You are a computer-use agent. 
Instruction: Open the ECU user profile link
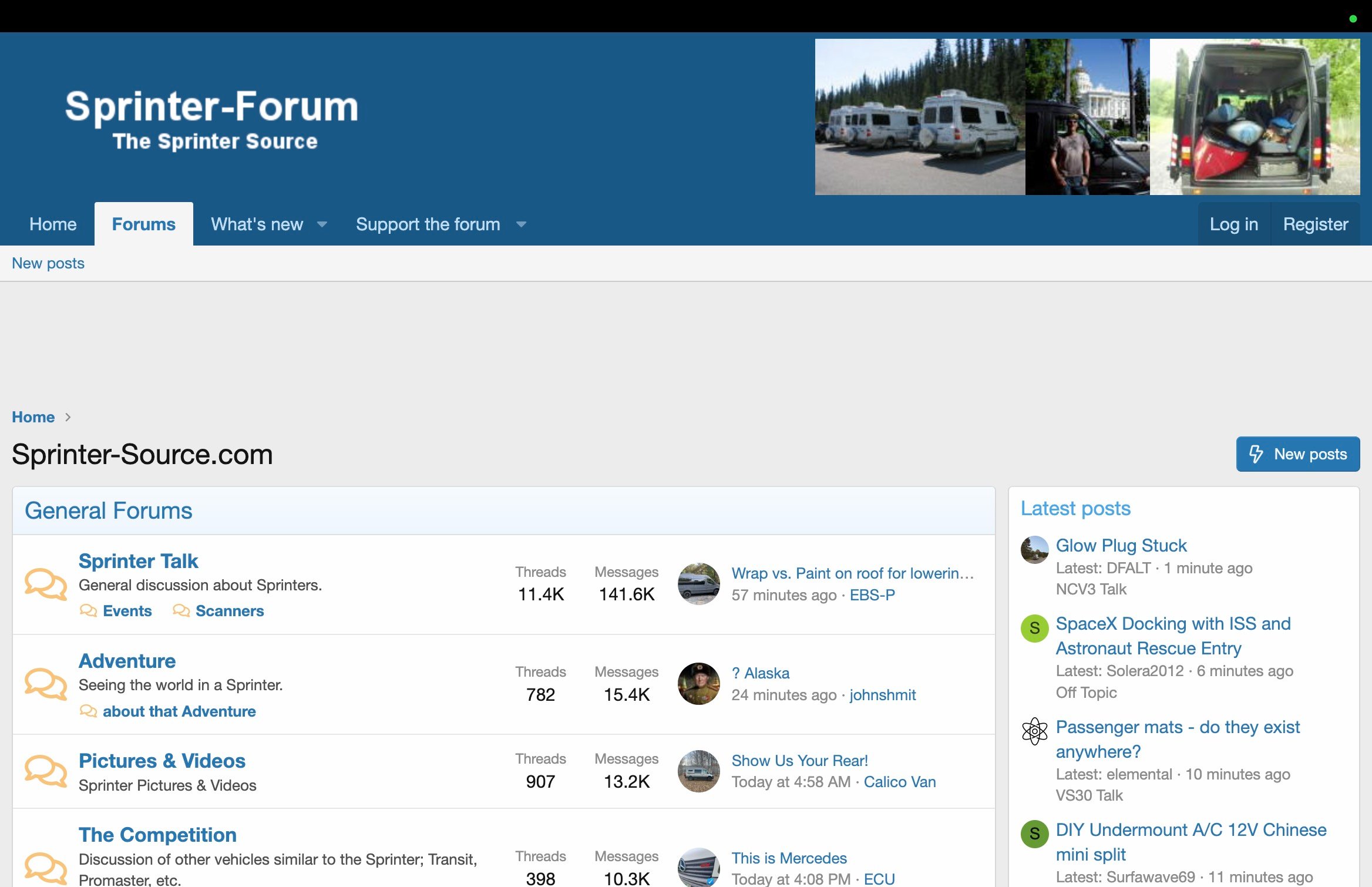click(879, 879)
